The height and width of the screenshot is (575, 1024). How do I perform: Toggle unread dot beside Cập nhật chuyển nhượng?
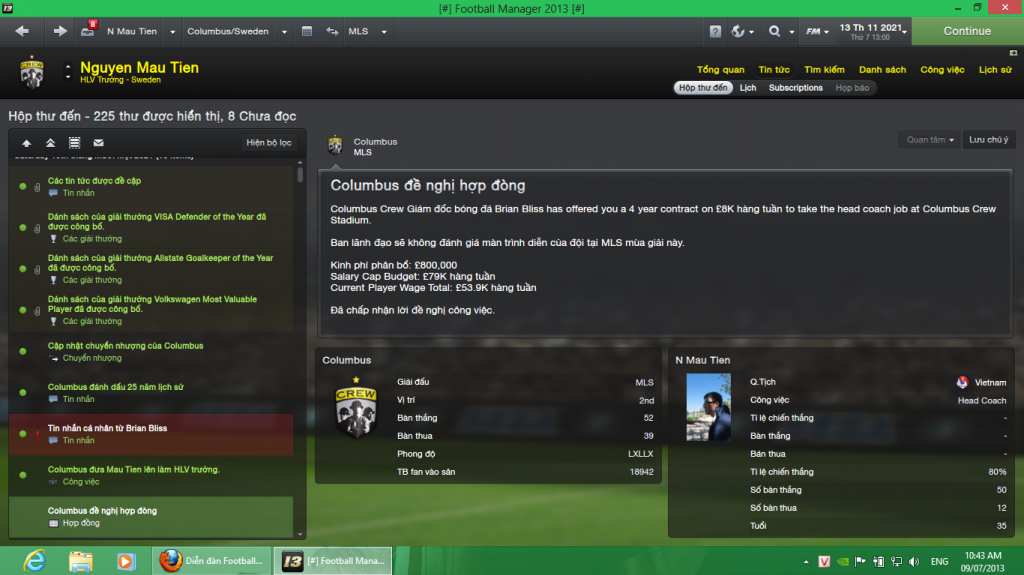[x=23, y=352]
